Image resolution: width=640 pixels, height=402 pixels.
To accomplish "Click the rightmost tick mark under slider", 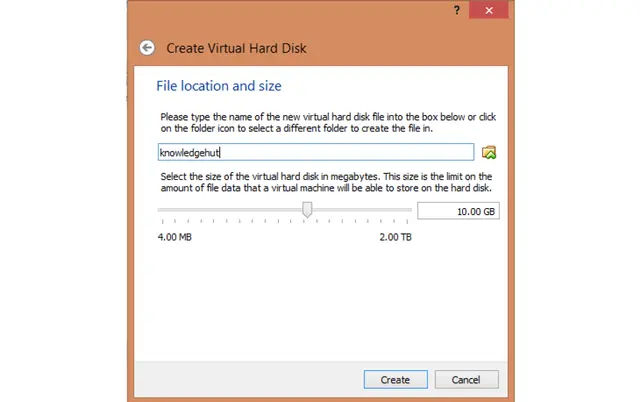I will tap(407, 221).
